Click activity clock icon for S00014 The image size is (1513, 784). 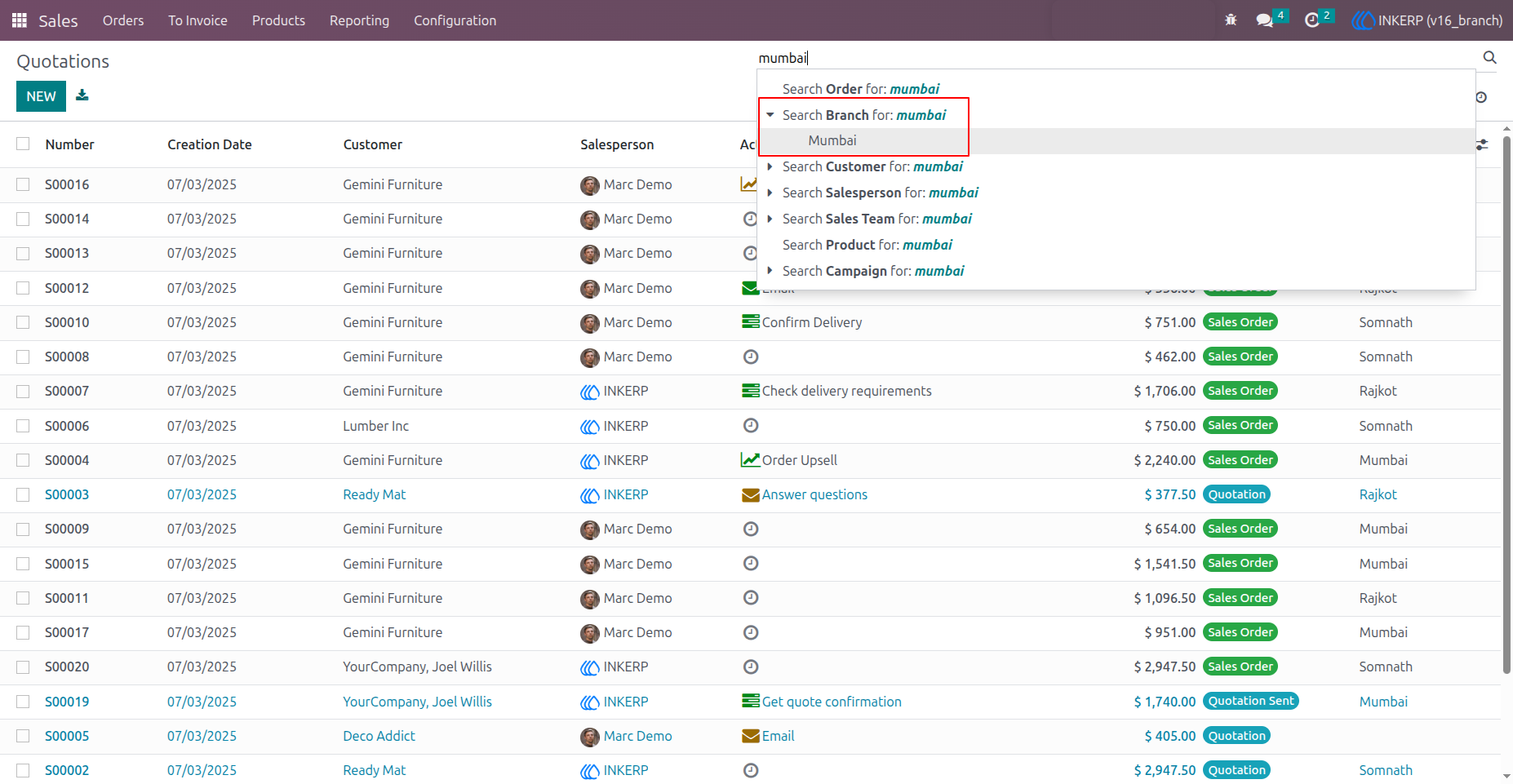751,219
